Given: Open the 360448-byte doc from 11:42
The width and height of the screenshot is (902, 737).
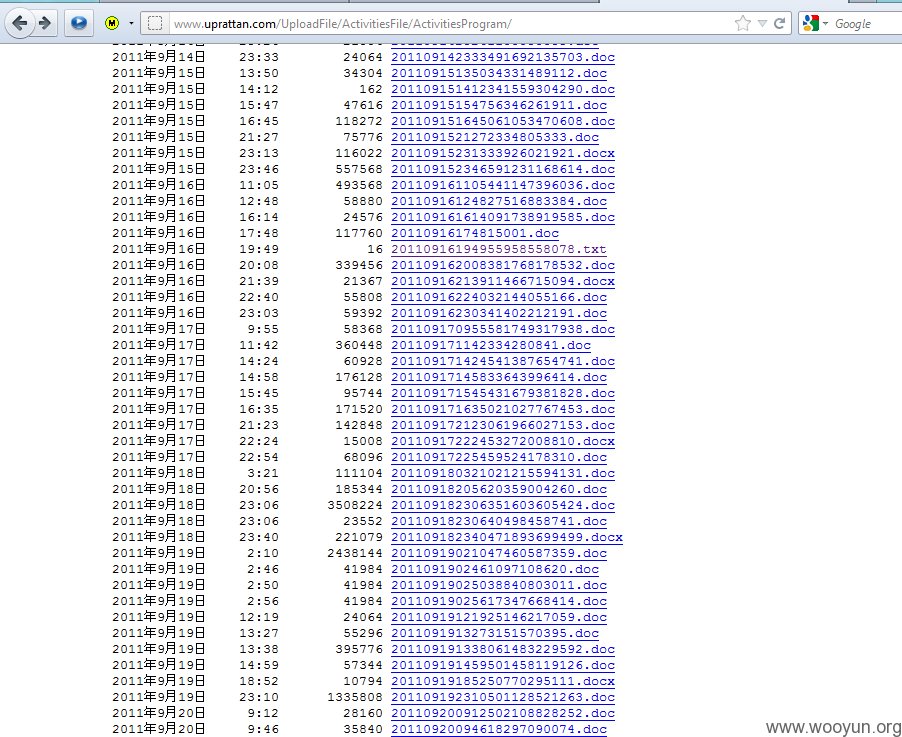Looking at the screenshot, I should pos(491,346).
